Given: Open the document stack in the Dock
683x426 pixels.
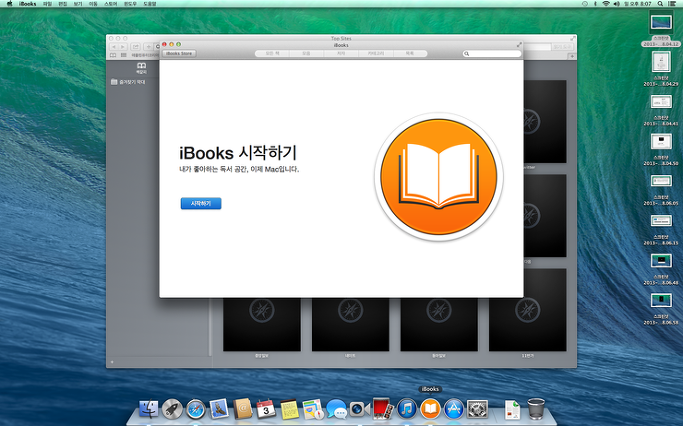Looking at the screenshot, I should tap(512, 409).
